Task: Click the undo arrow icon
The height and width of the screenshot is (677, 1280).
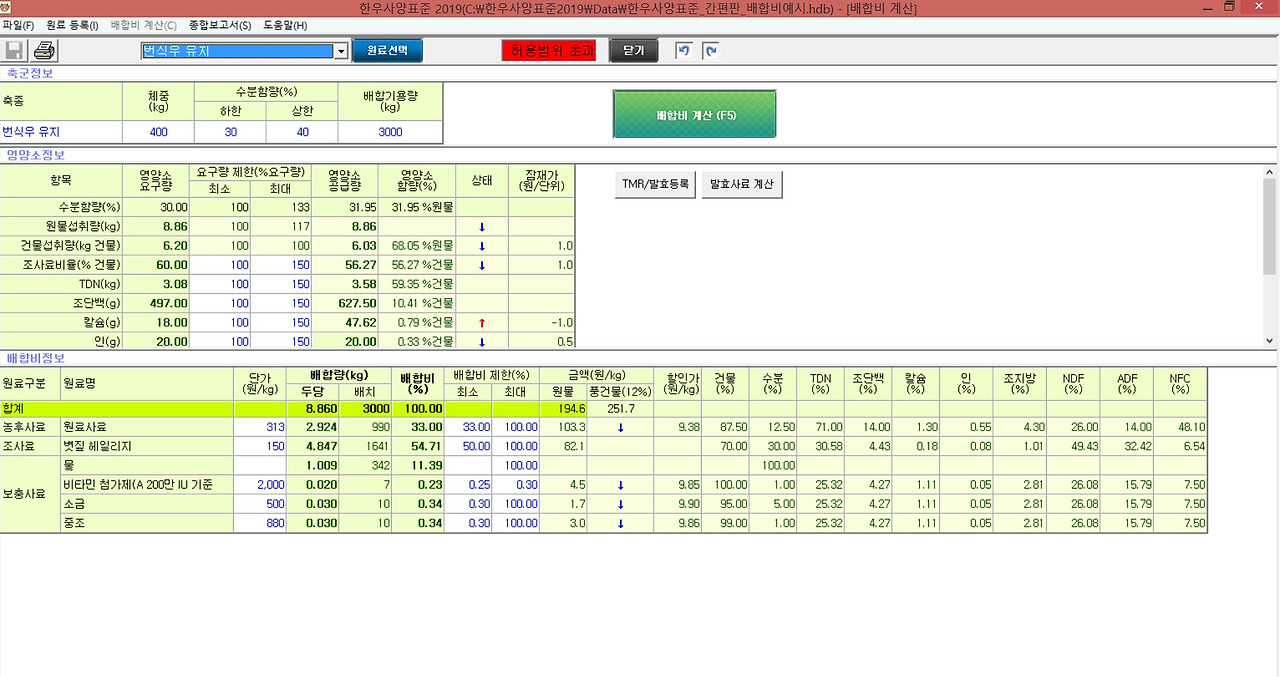Action: pos(683,51)
